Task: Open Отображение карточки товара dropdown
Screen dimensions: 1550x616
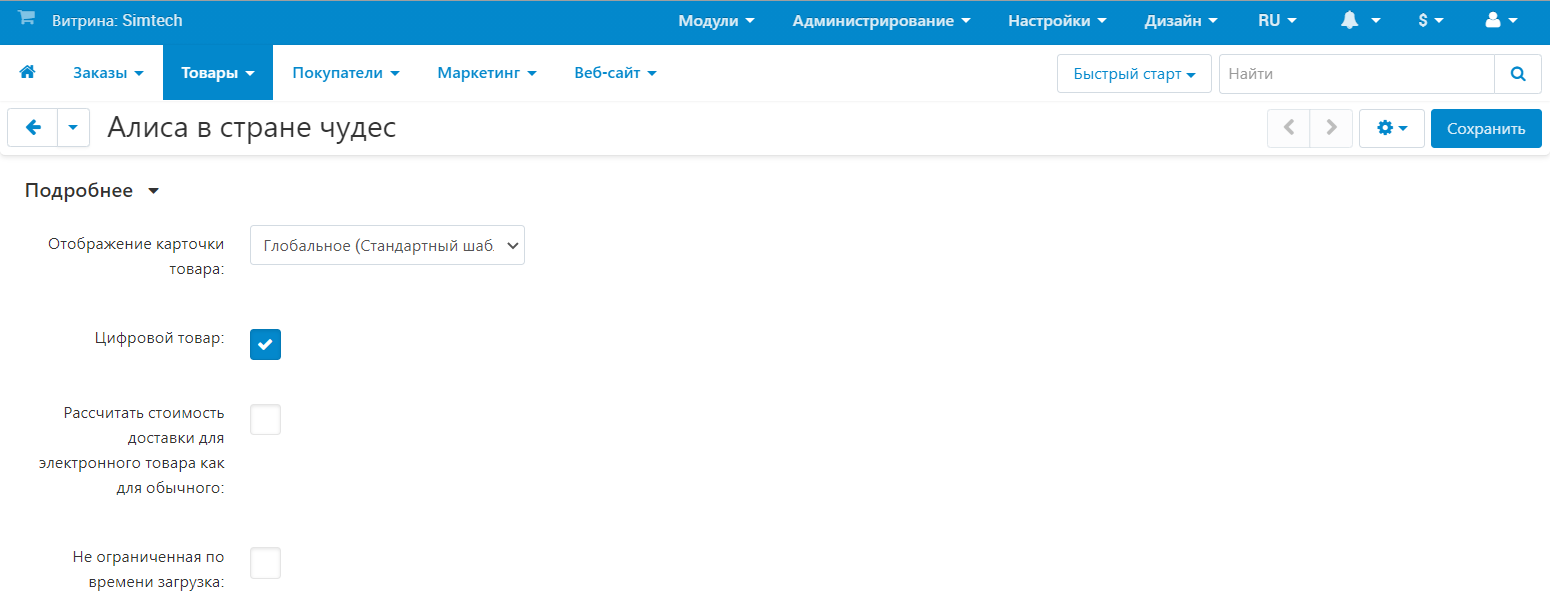Action: click(387, 245)
